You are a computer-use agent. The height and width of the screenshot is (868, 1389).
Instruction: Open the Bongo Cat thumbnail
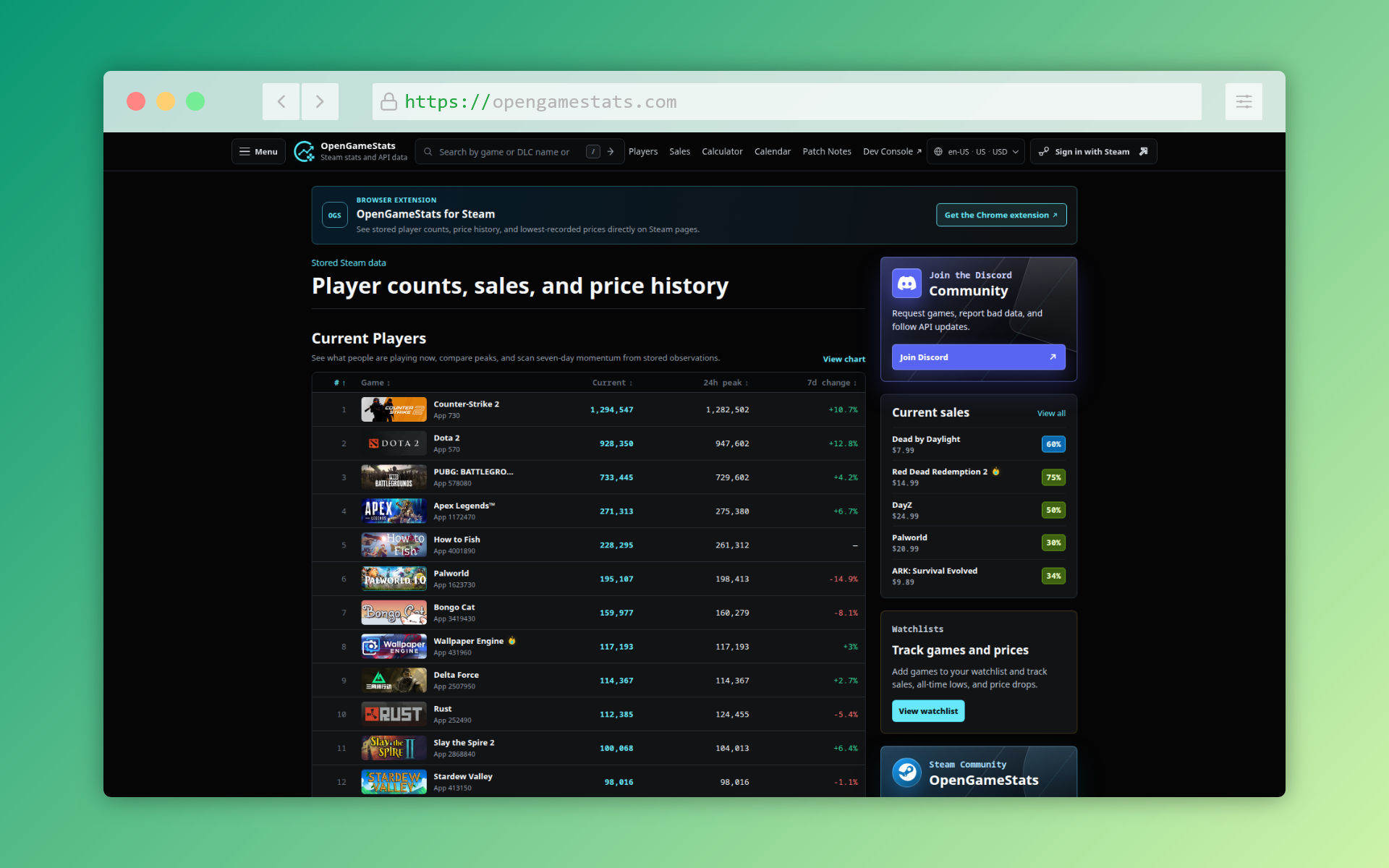(x=394, y=613)
